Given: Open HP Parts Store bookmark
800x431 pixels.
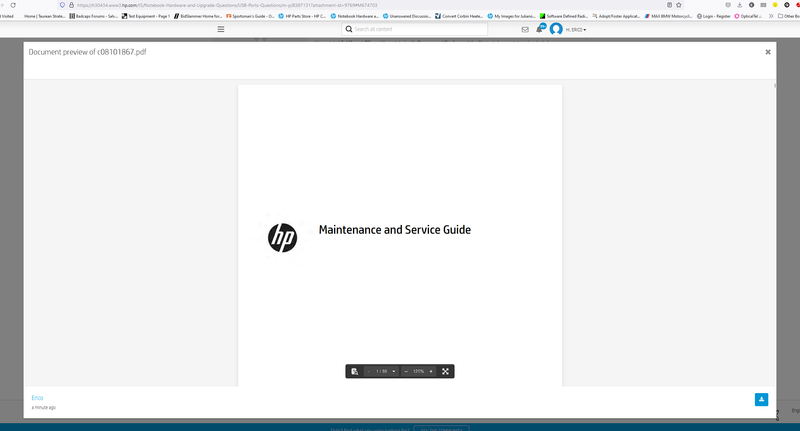Looking at the screenshot, I should point(302,16).
